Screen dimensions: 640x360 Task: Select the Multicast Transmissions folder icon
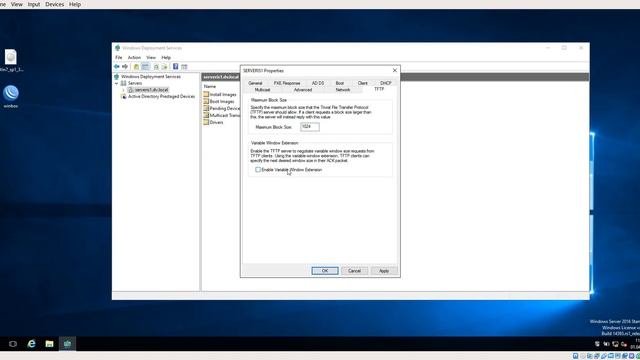click(206, 115)
